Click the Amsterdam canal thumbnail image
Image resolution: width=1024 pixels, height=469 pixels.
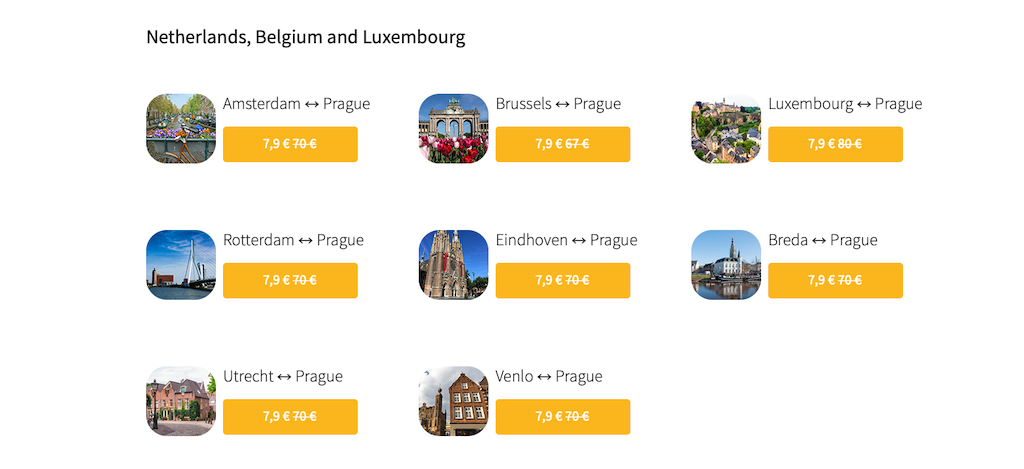point(181,129)
